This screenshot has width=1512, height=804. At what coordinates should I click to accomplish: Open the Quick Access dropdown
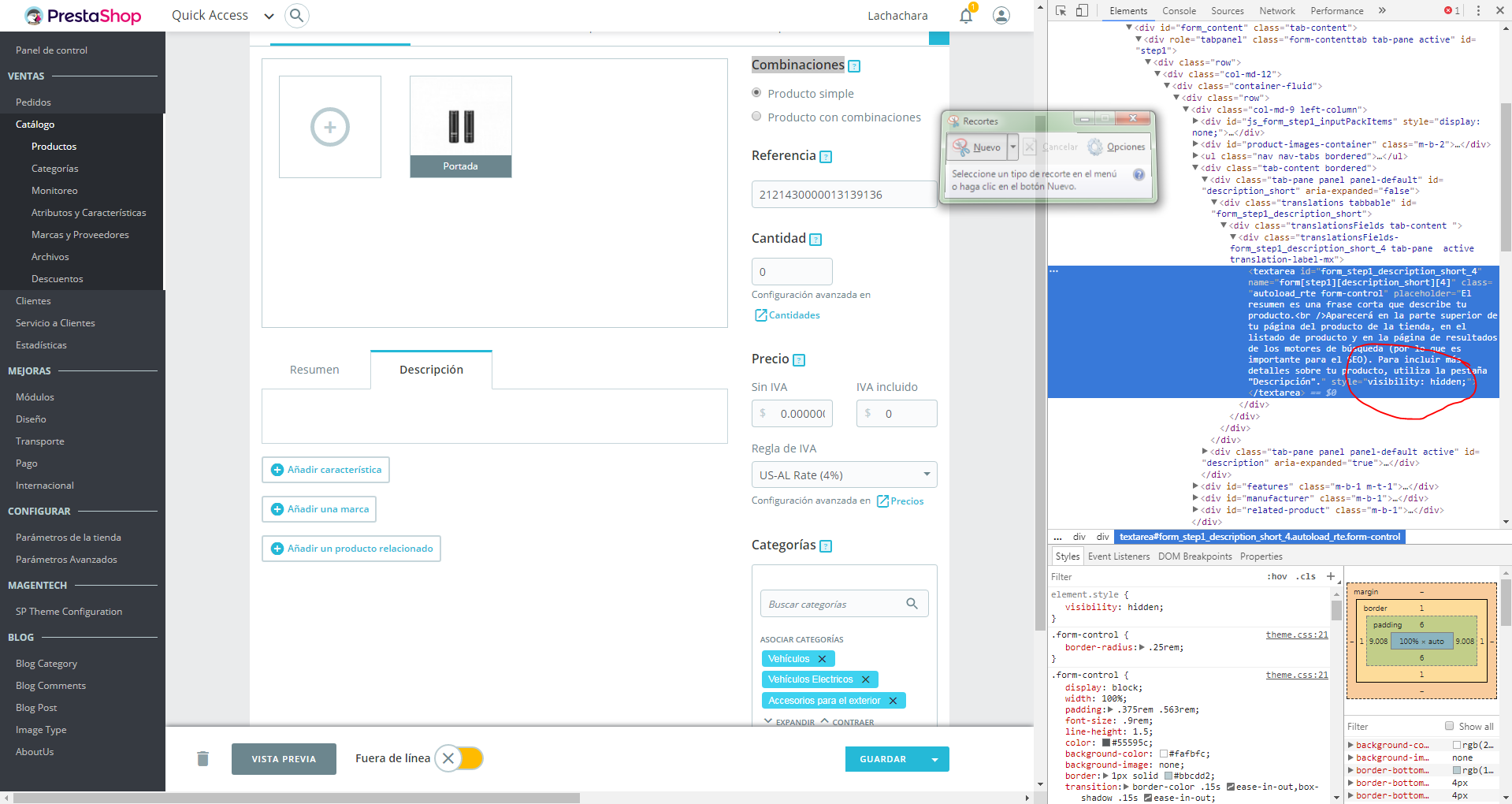coord(223,16)
